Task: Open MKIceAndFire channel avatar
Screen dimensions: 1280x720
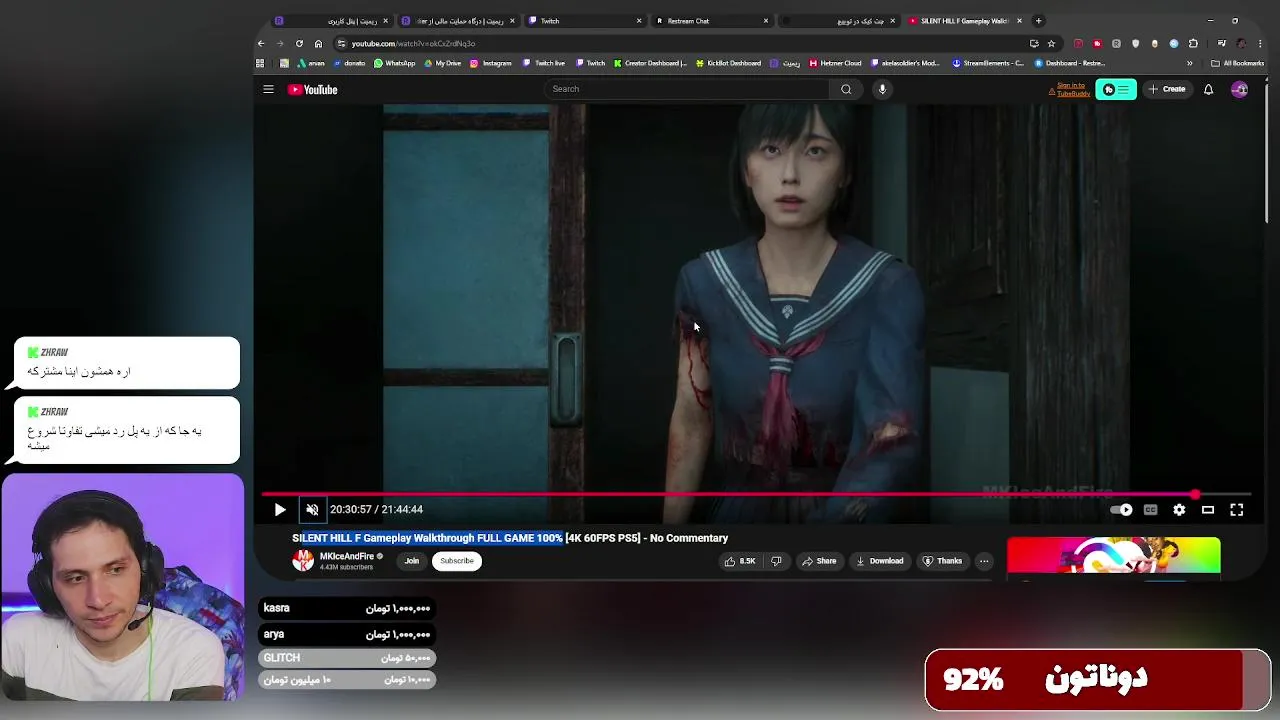Action: tap(303, 561)
